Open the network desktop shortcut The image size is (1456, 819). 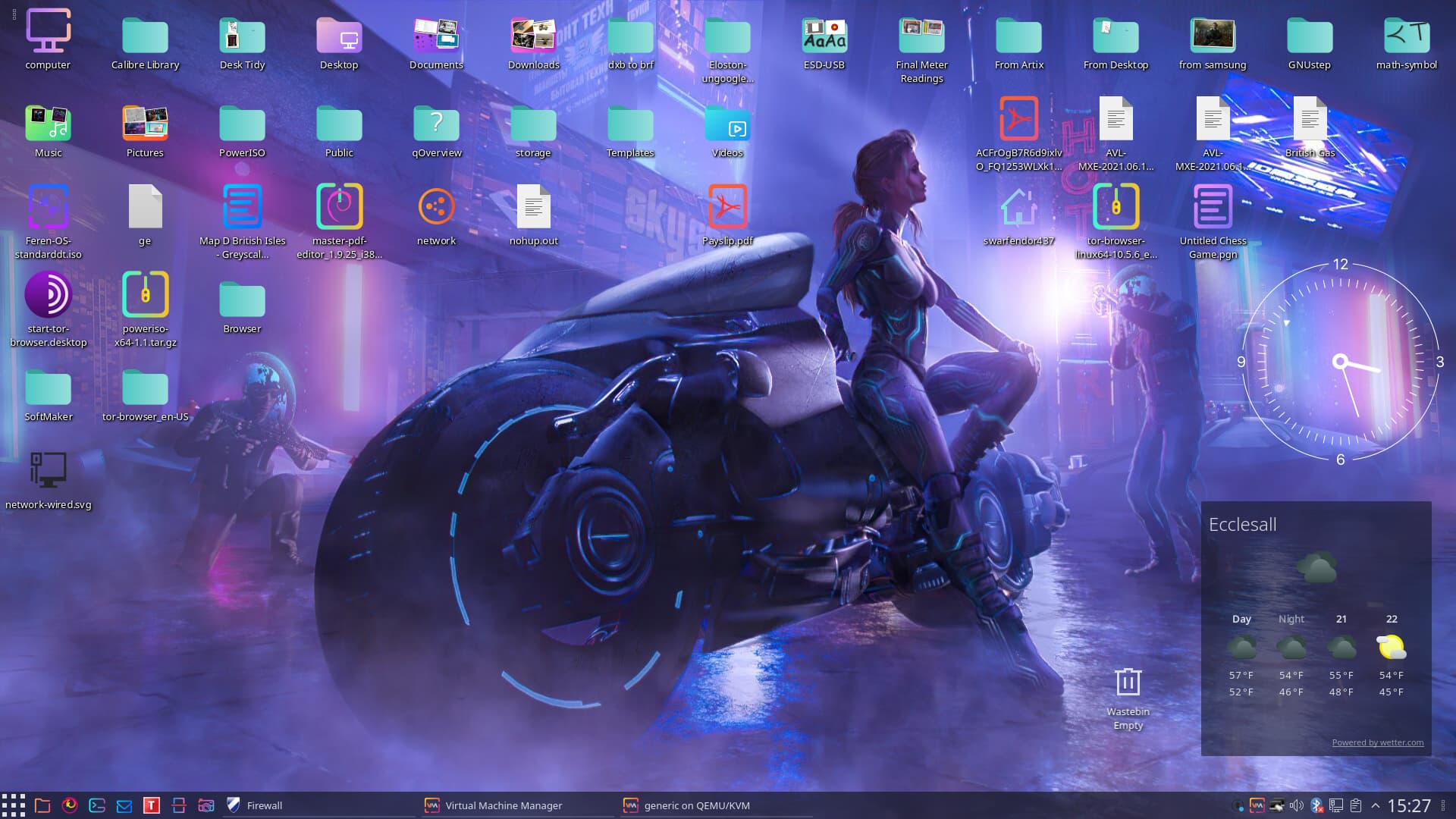click(436, 216)
